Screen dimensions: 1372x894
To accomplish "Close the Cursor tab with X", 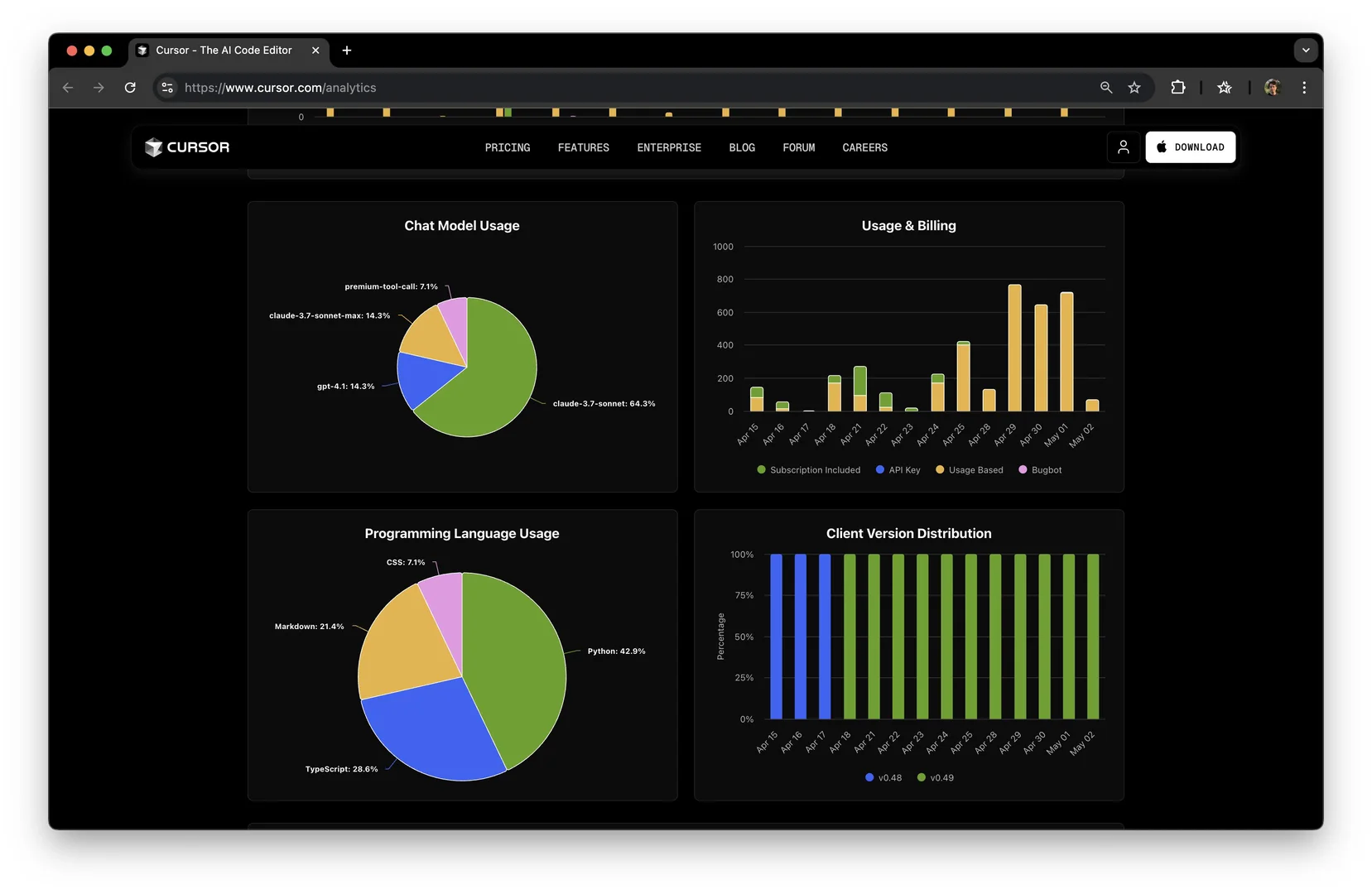I will [x=315, y=50].
